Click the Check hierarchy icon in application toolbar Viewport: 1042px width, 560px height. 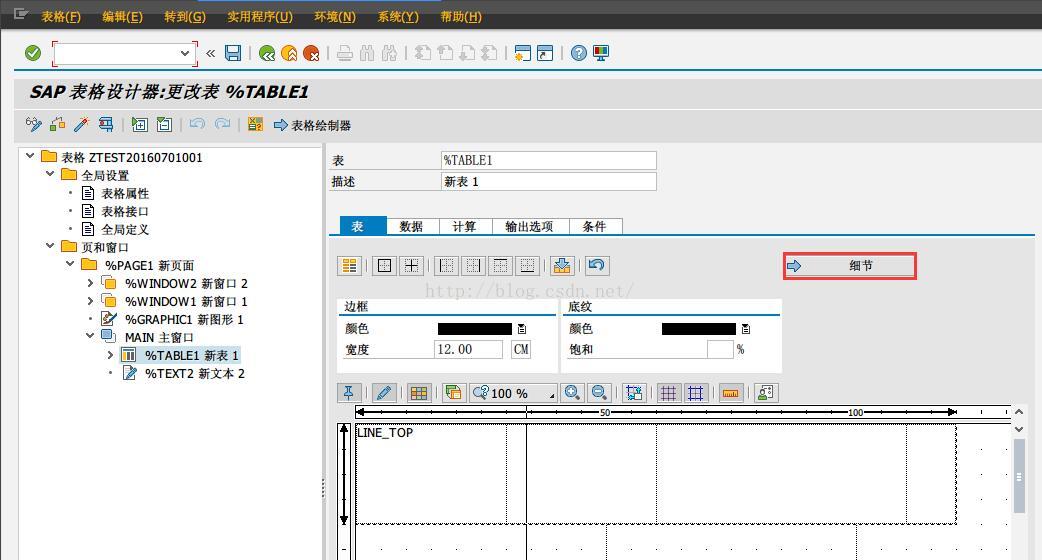click(x=58, y=124)
